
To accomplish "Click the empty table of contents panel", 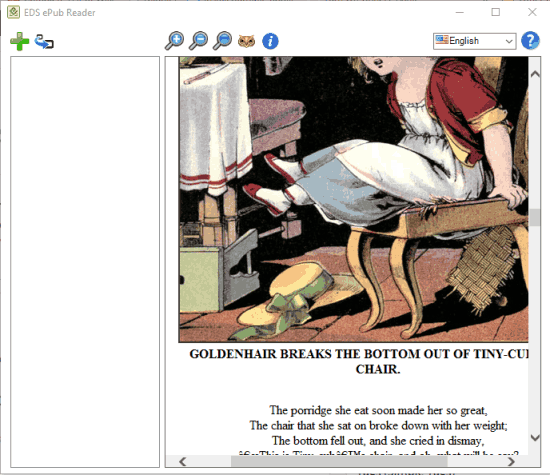I will [x=85, y=262].
